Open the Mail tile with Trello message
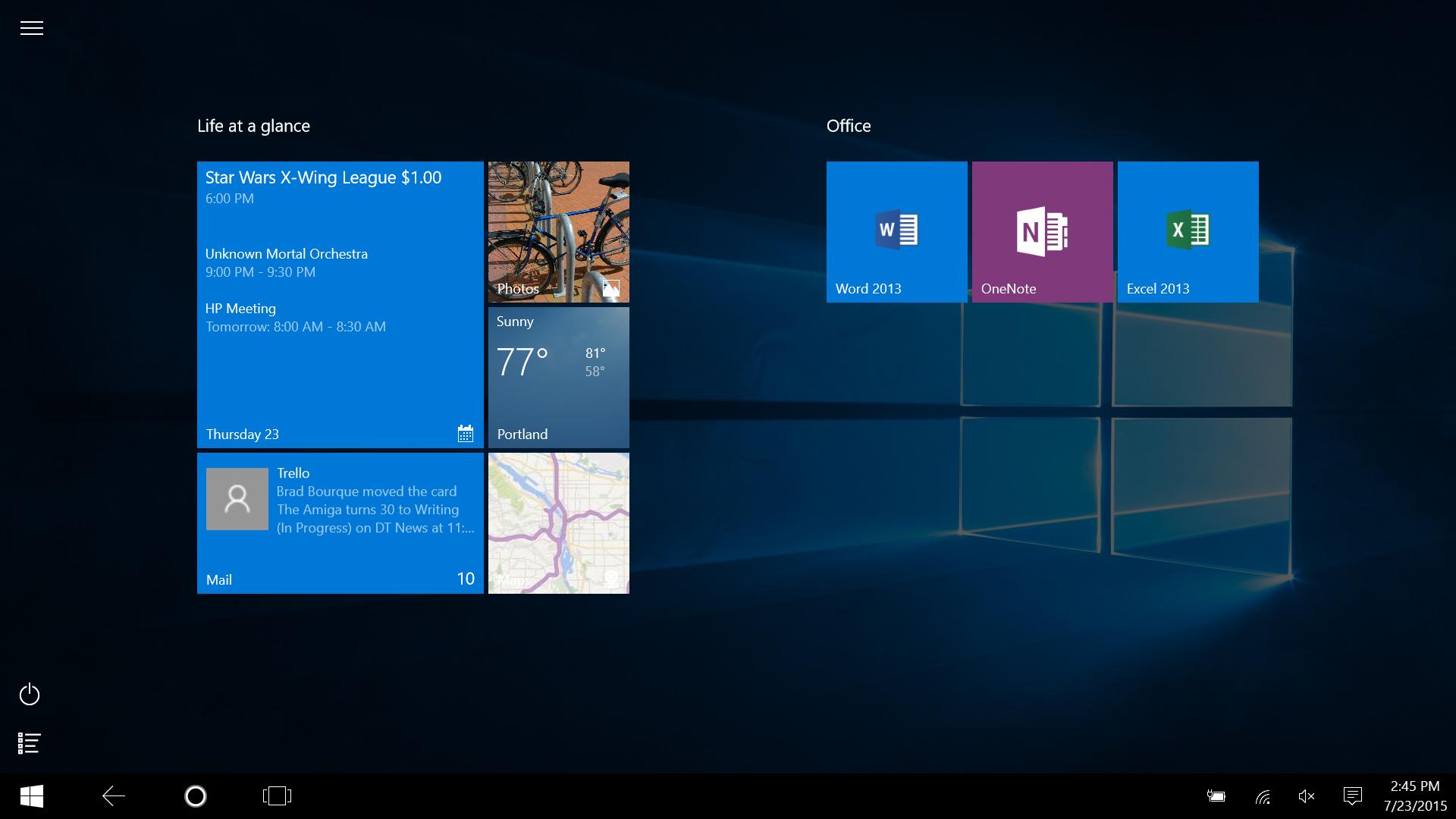1456x819 pixels. tap(340, 523)
